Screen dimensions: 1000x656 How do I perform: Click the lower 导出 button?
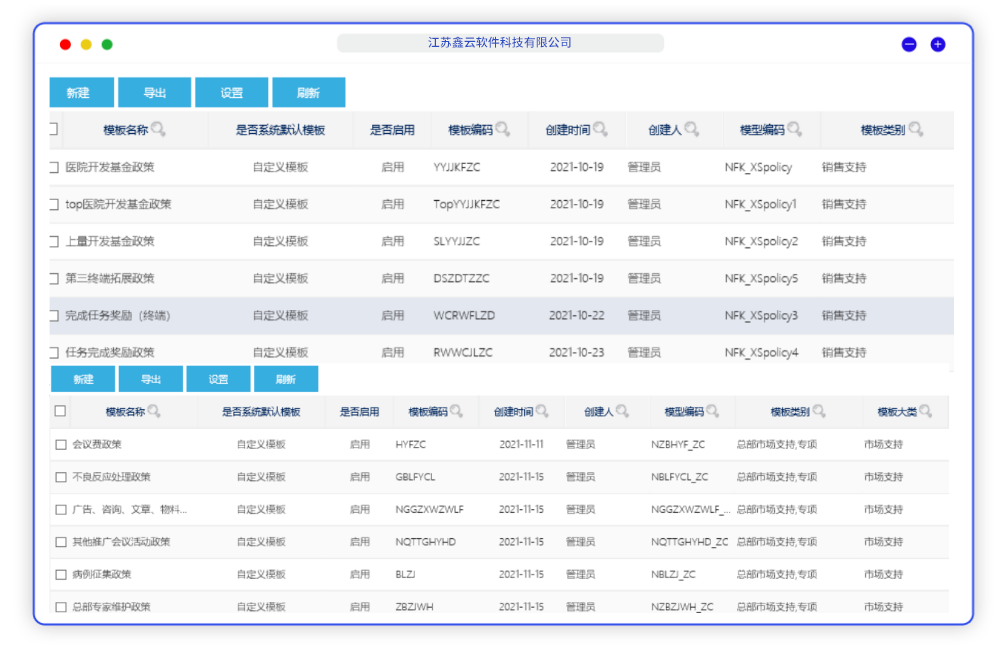click(150, 379)
